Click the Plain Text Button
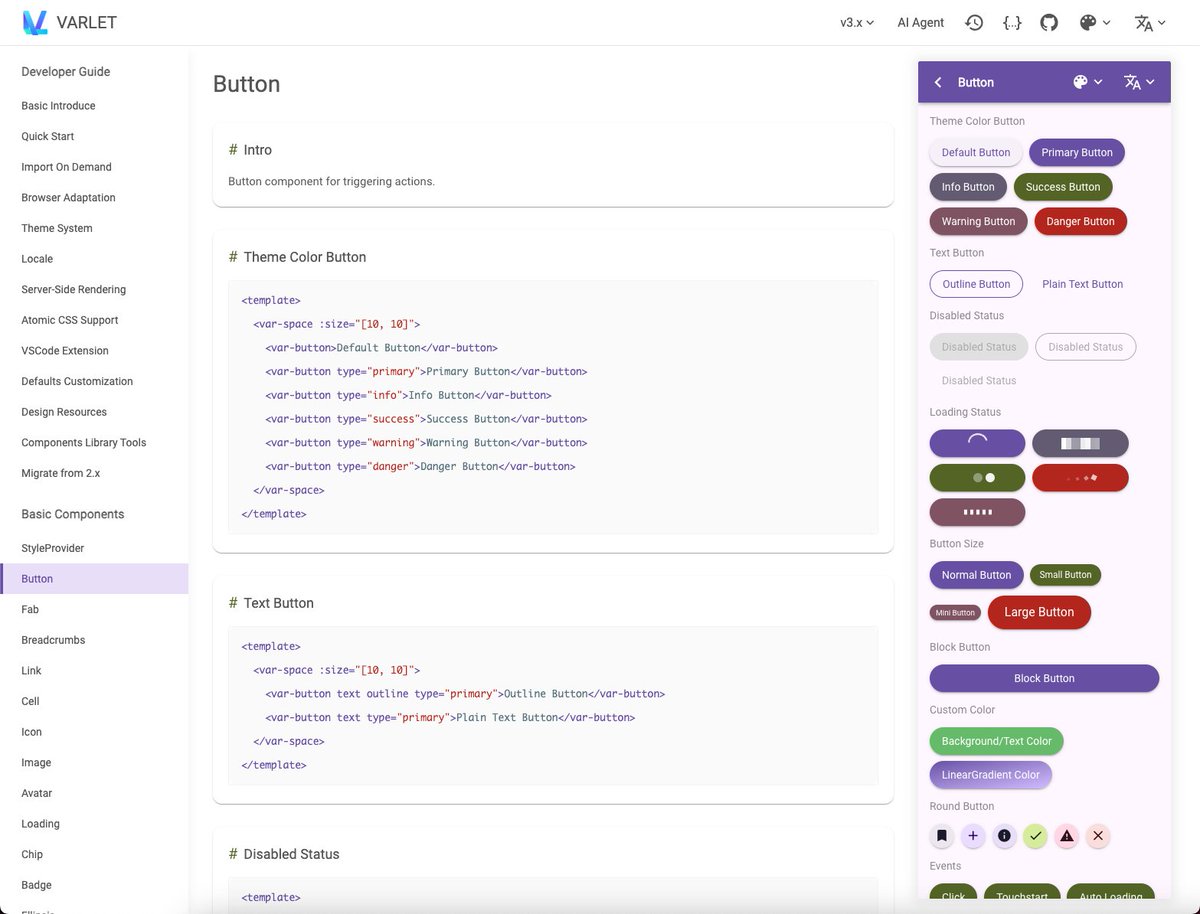The height and width of the screenshot is (914, 1200). pyautogui.click(x=1082, y=284)
